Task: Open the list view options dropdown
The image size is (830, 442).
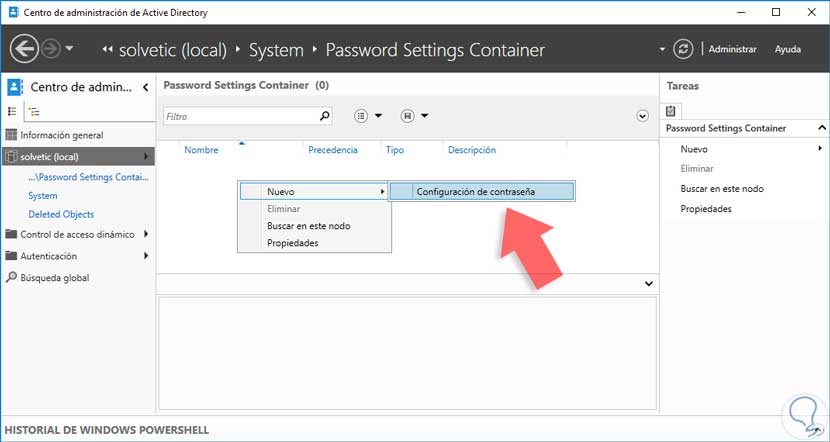Action: click(x=368, y=116)
